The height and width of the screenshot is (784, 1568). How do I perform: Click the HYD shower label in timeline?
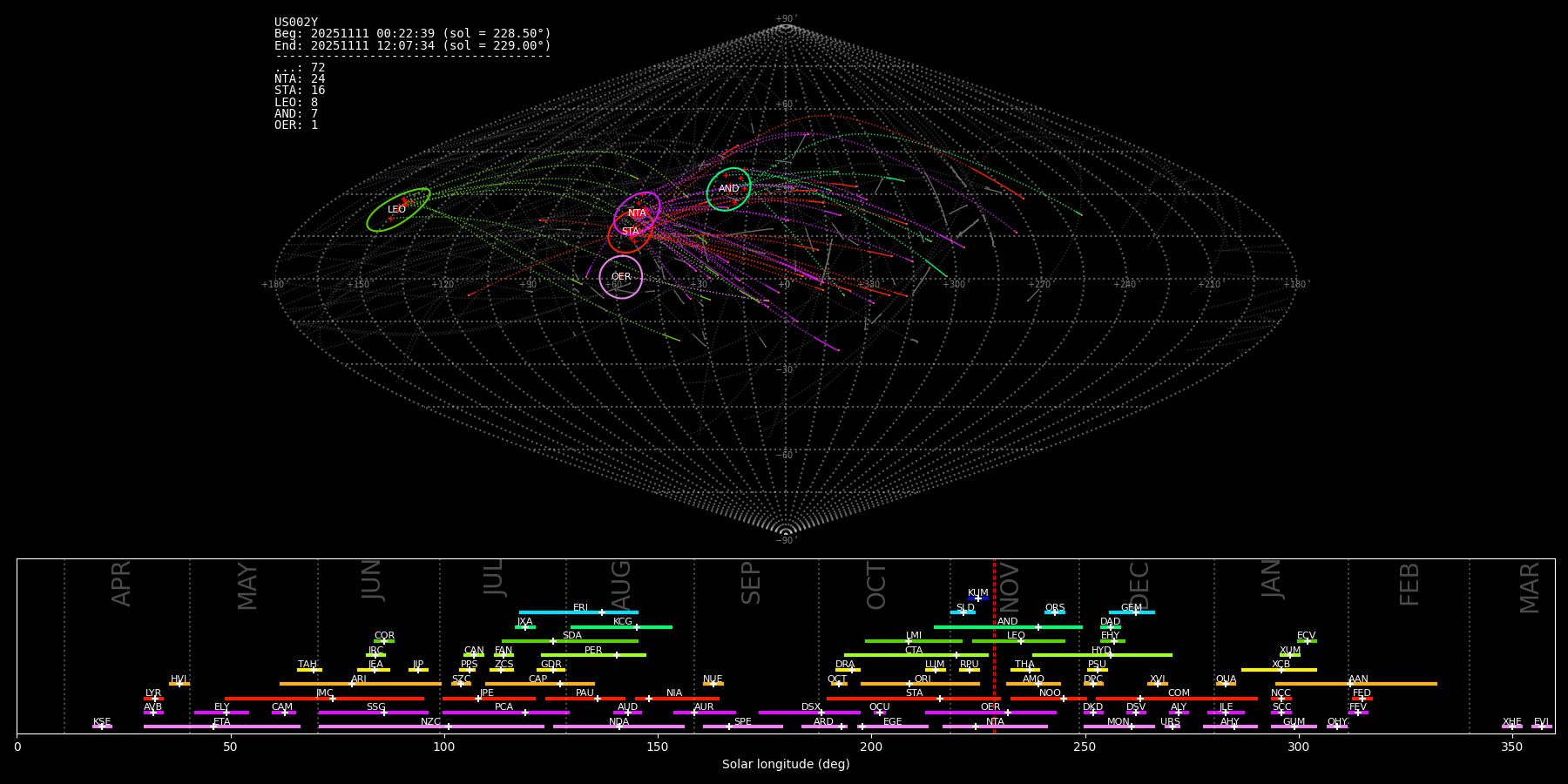[x=1102, y=651]
